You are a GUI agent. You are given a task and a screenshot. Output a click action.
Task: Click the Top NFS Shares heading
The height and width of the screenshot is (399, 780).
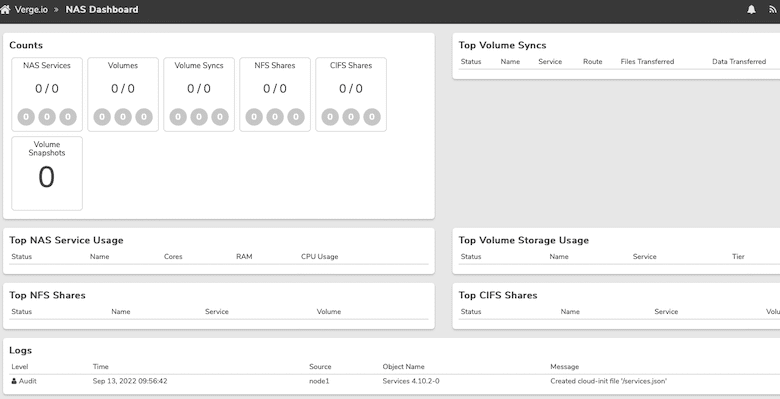click(x=47, y=296)
